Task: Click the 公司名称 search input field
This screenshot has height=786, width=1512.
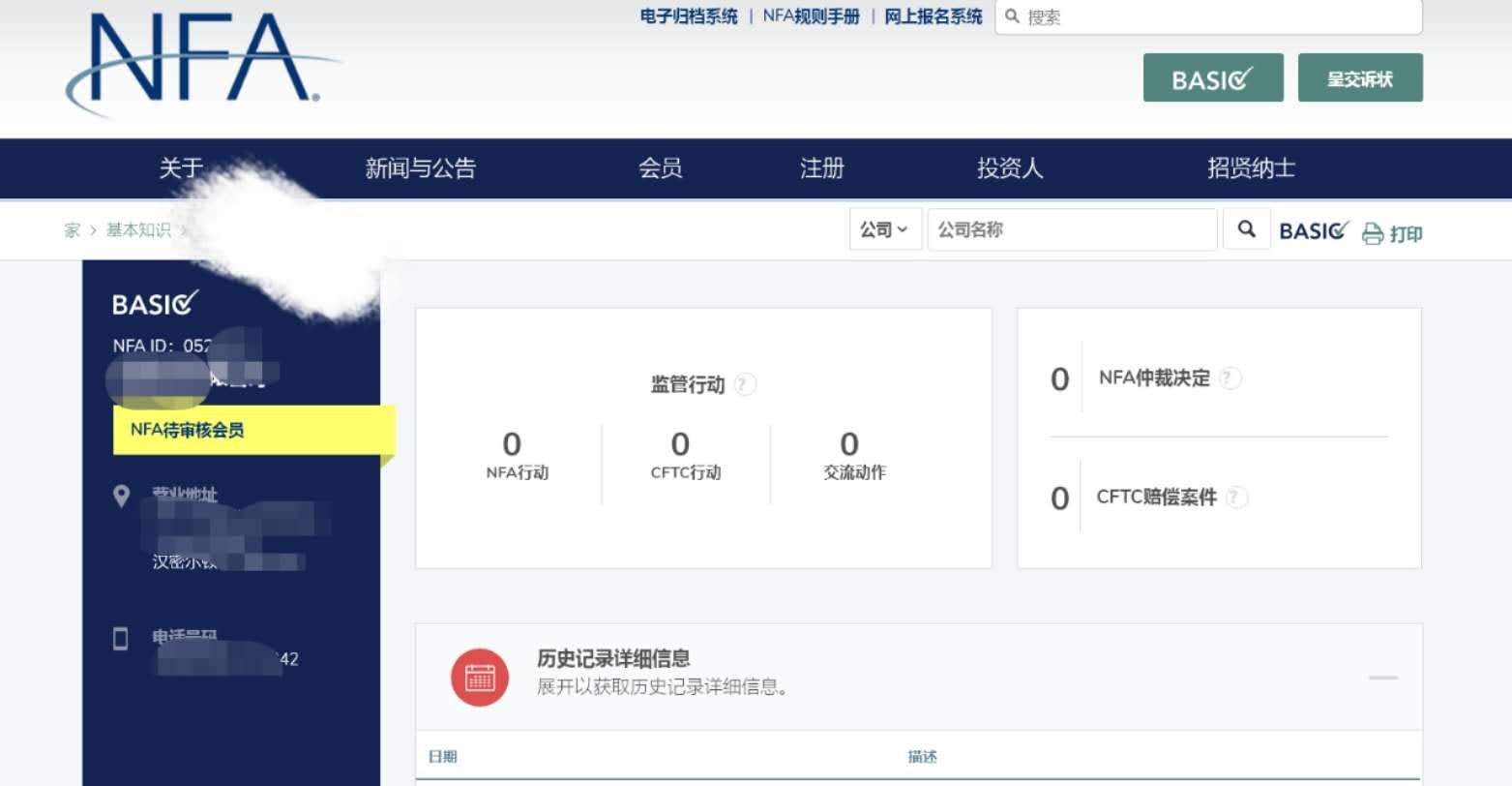Action: [1071, 229]
